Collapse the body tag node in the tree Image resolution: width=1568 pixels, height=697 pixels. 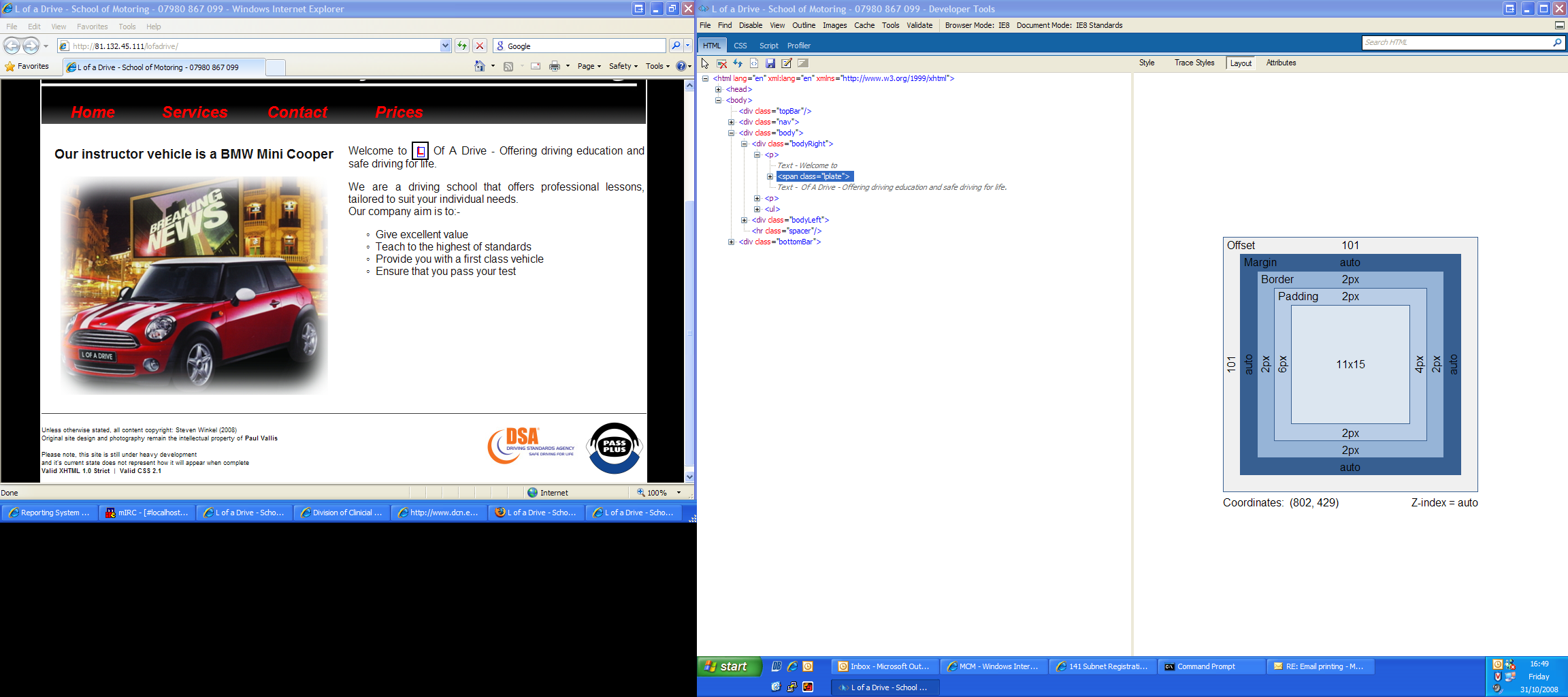tap(719, 100)
